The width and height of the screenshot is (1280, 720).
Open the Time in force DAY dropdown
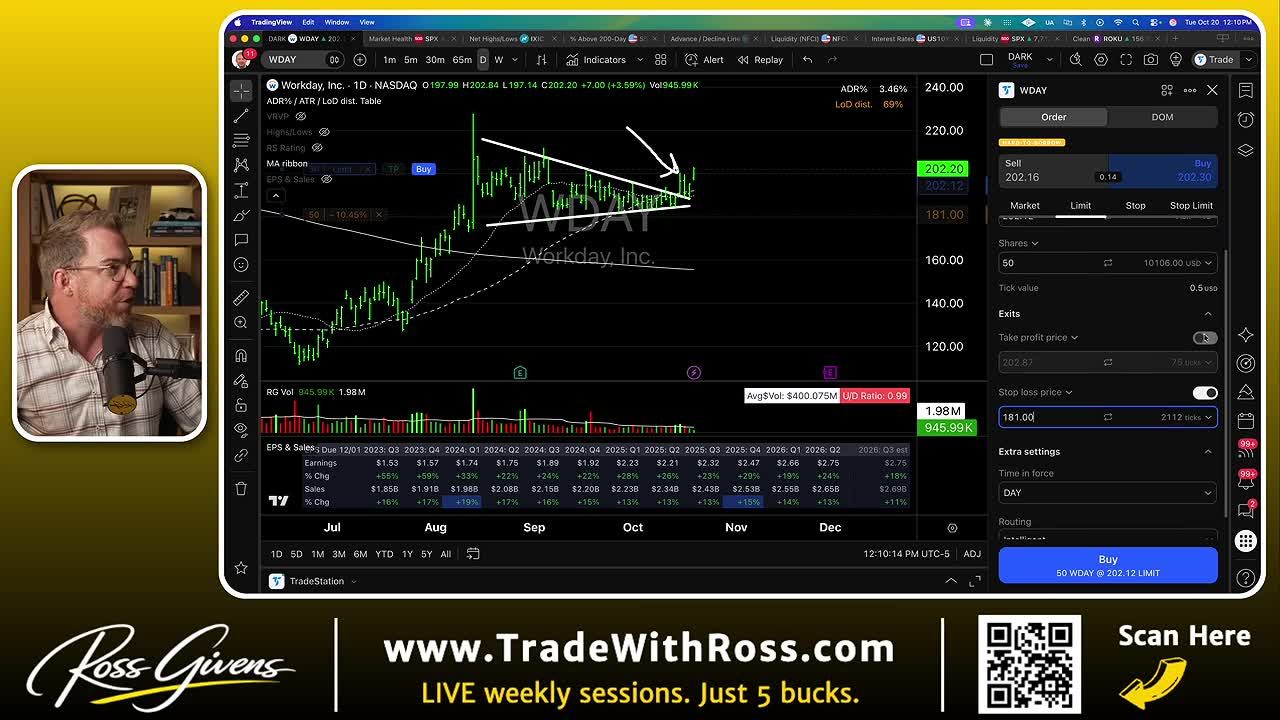(x=1108, y=493)
